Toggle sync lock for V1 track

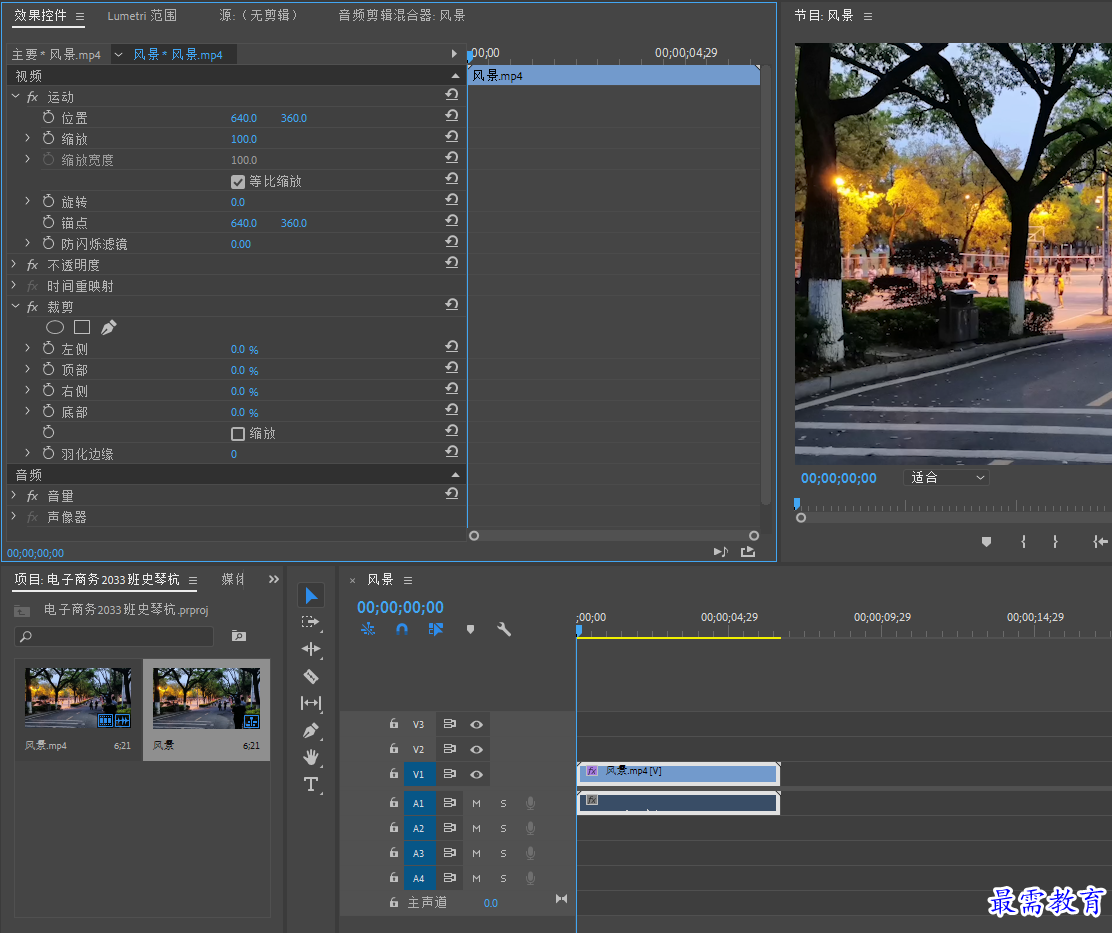450,773
